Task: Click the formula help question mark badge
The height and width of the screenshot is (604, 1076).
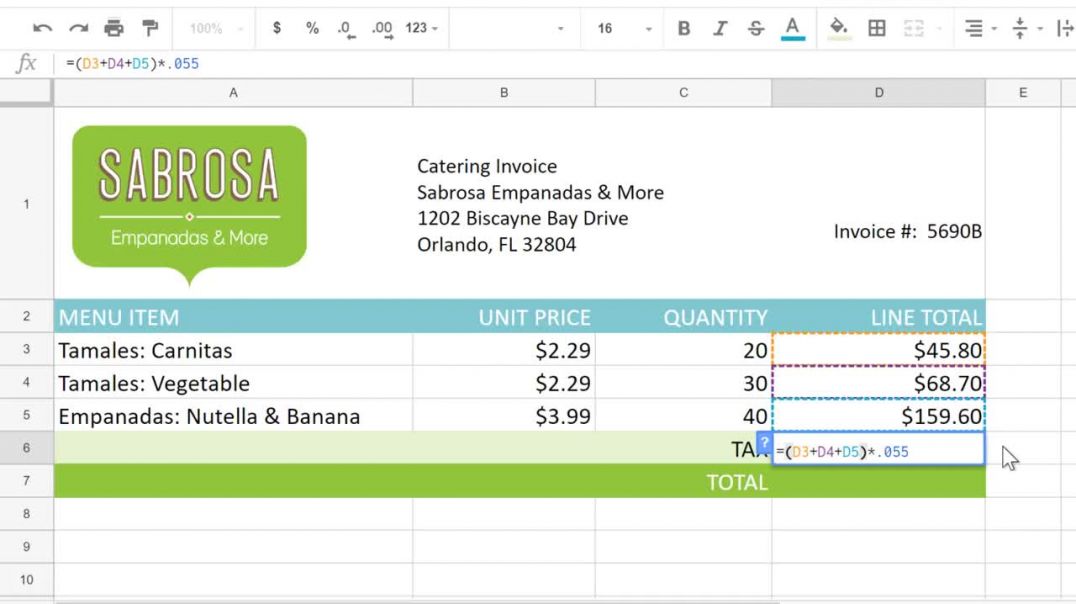Action: 764,442
